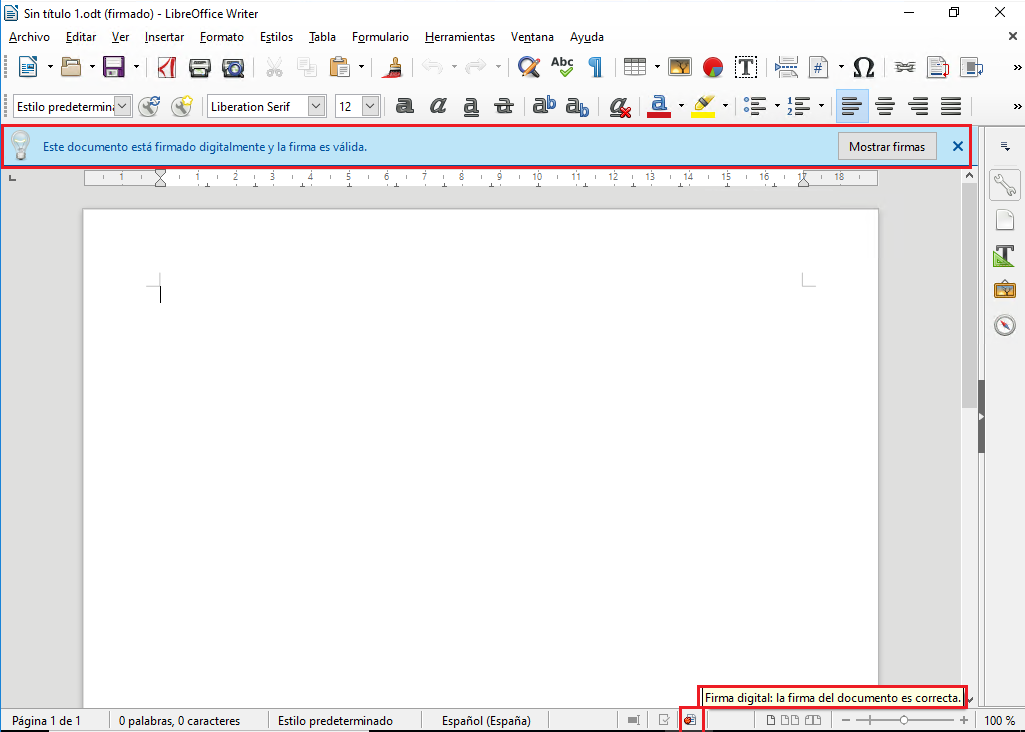1025x732 pixels.
Task: Open the font size dropdown
Action: point(370,106)
